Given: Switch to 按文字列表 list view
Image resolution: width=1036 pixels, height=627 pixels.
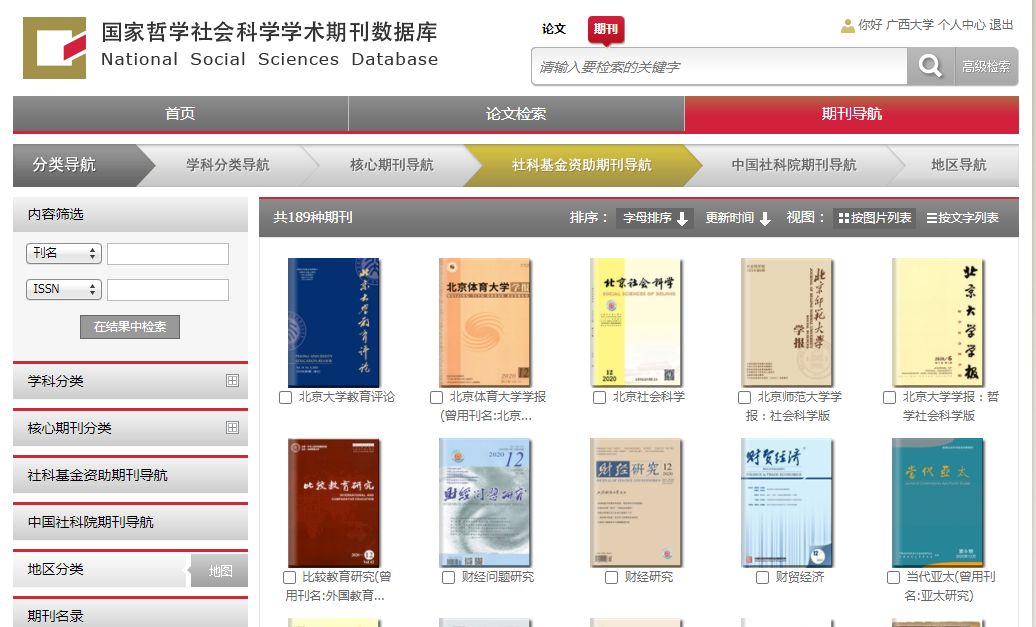Looking at the screenshot, I should tap(963, 217).
